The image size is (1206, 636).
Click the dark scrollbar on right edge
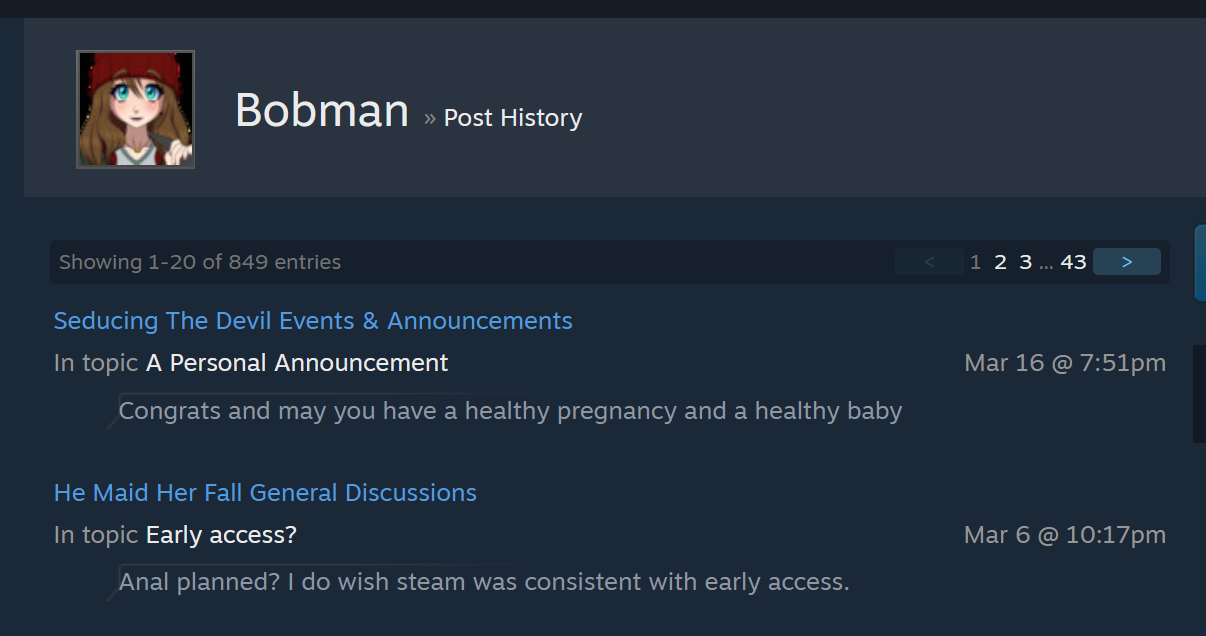[x=1199, y=393]
